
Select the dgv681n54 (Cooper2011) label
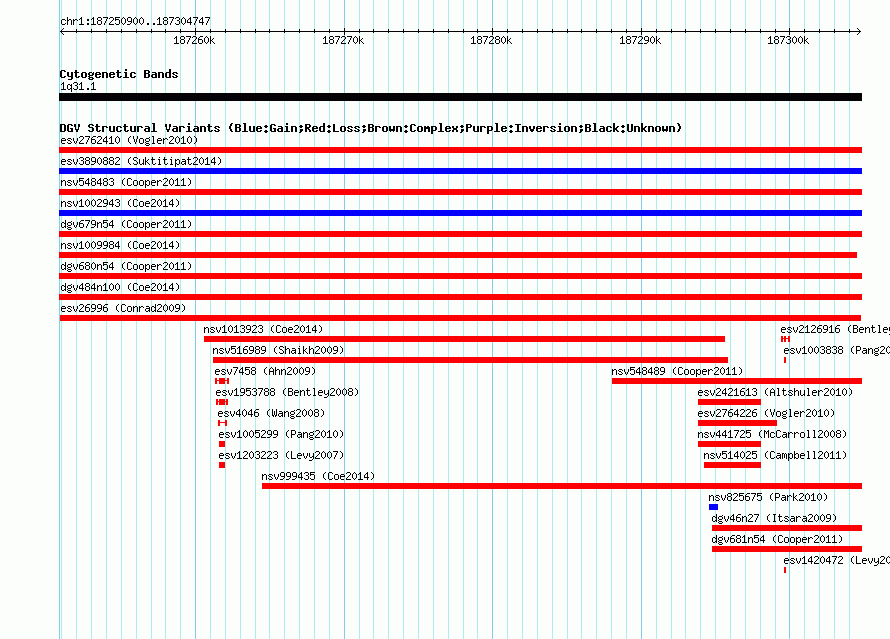777,539
